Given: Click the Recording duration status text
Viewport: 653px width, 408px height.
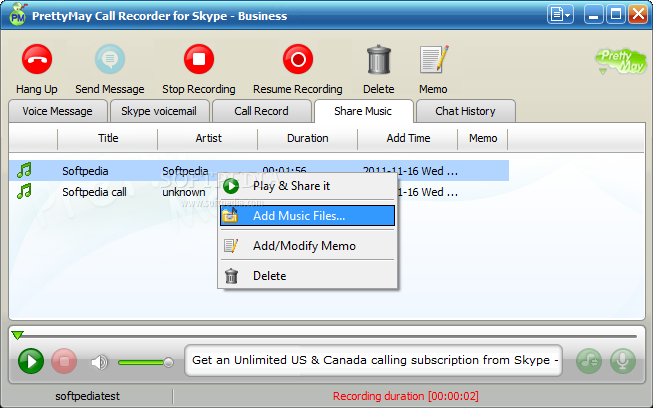Looking at the screenshot, I should coord(406,396).
